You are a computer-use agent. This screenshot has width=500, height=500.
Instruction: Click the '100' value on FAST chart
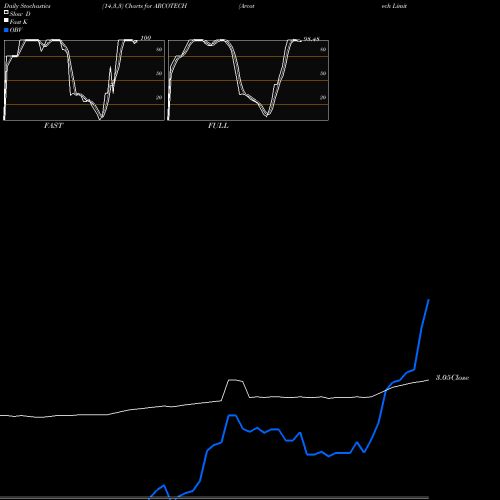tap(146, 38)
